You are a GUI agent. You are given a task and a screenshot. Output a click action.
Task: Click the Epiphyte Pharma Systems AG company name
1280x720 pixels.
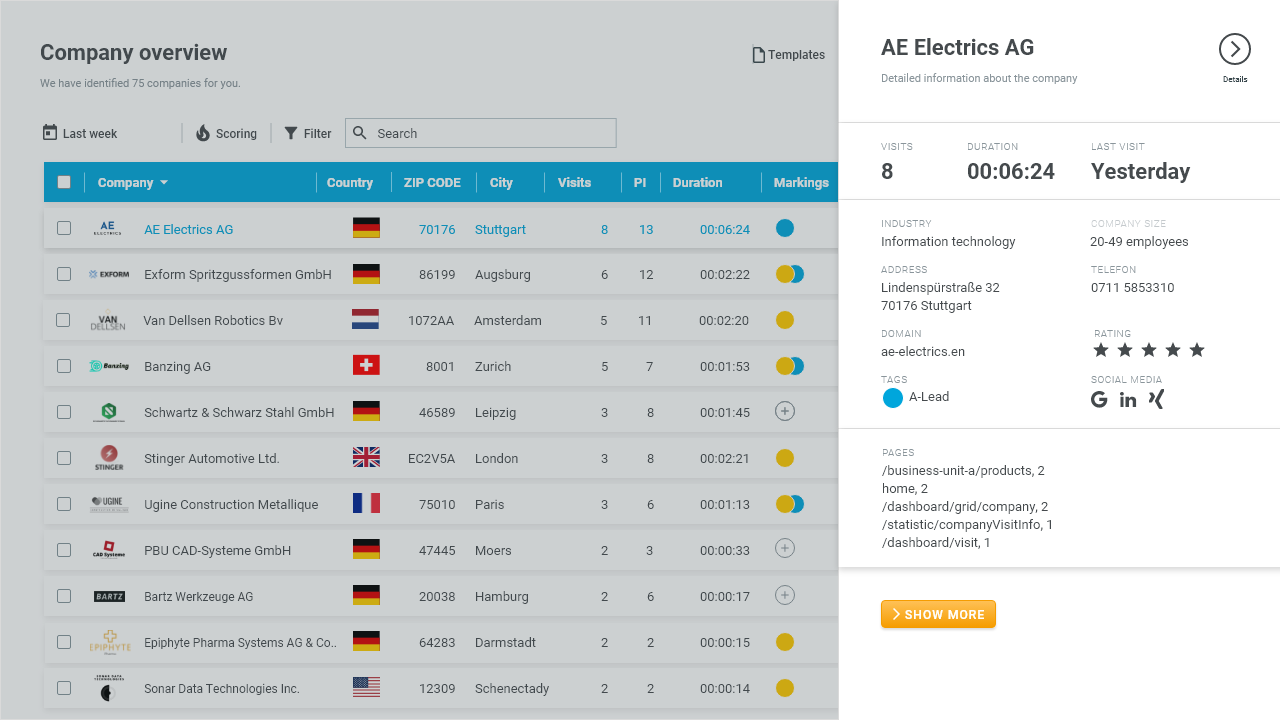click(x=240, y=642)
